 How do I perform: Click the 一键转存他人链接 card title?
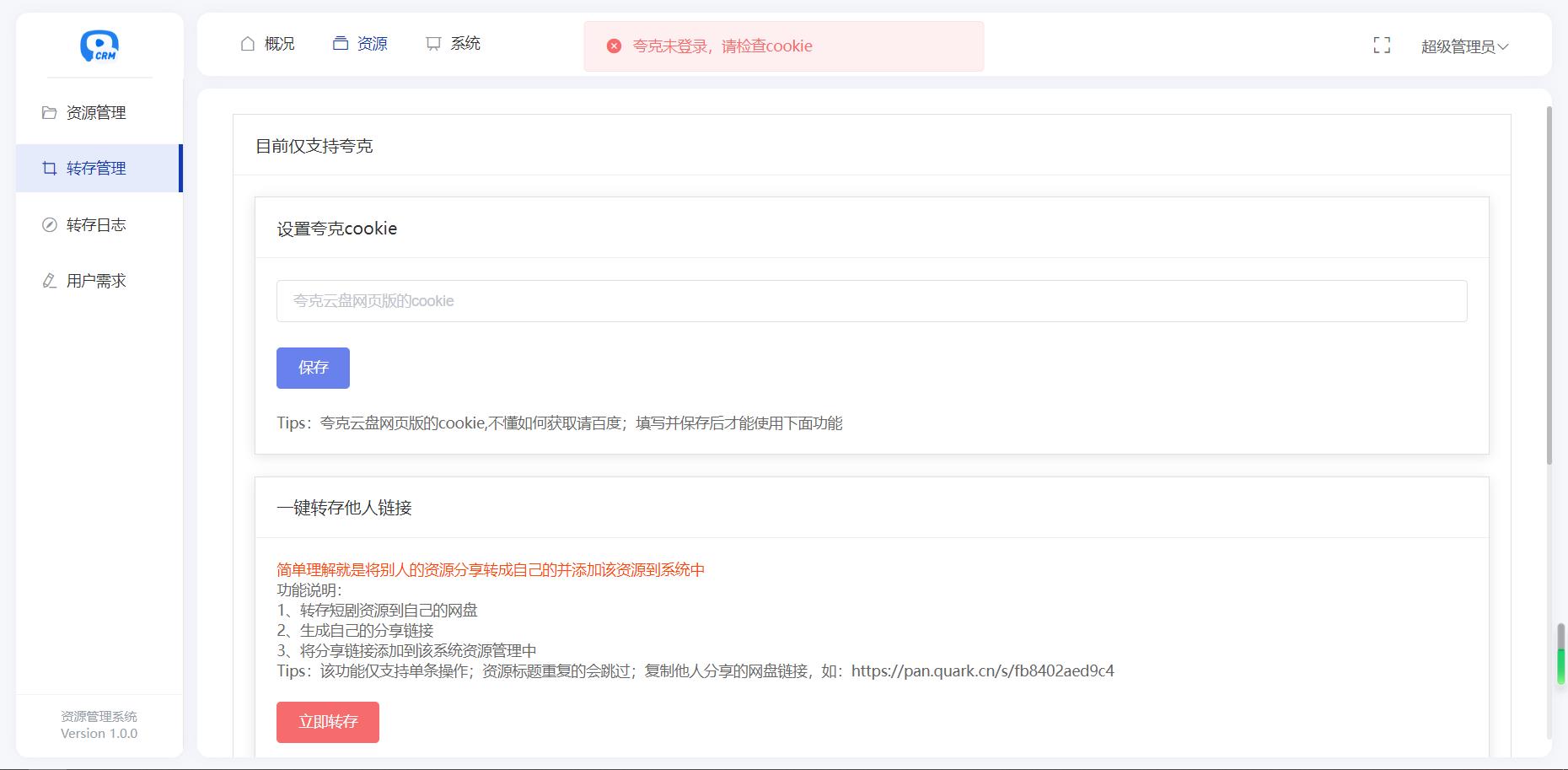click(344, 508)
